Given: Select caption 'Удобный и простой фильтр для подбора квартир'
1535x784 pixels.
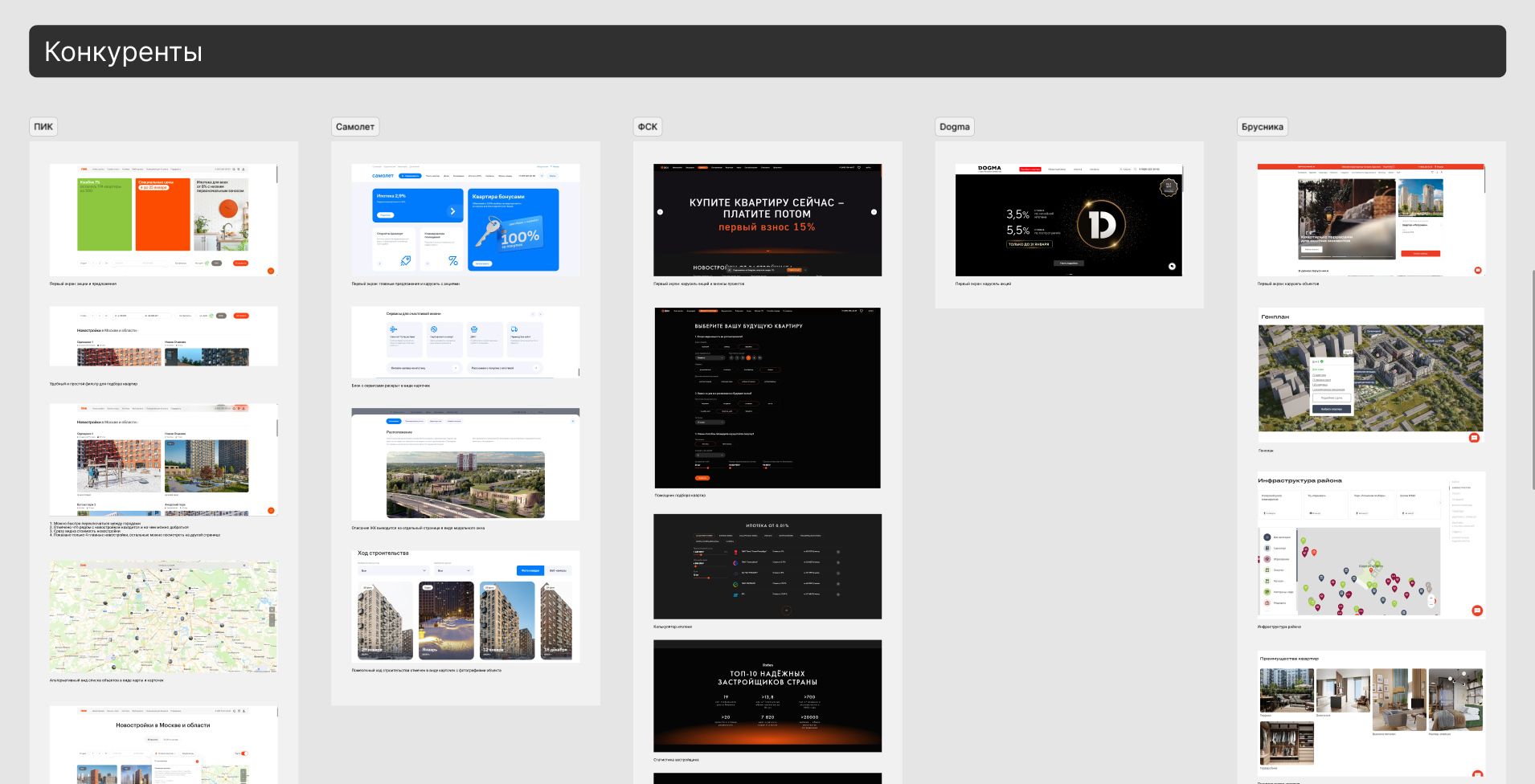Looking at the screenshot, I should click(x=93, y=384).
